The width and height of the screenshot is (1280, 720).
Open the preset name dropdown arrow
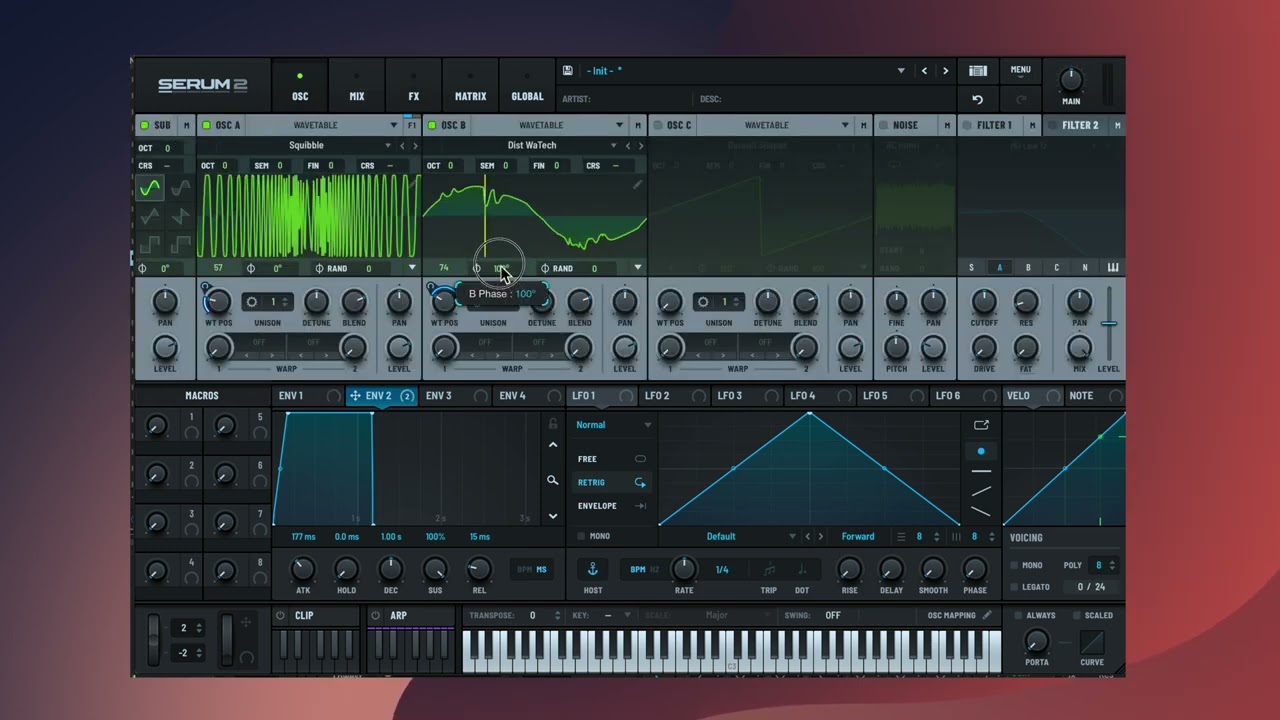[901, 71]
